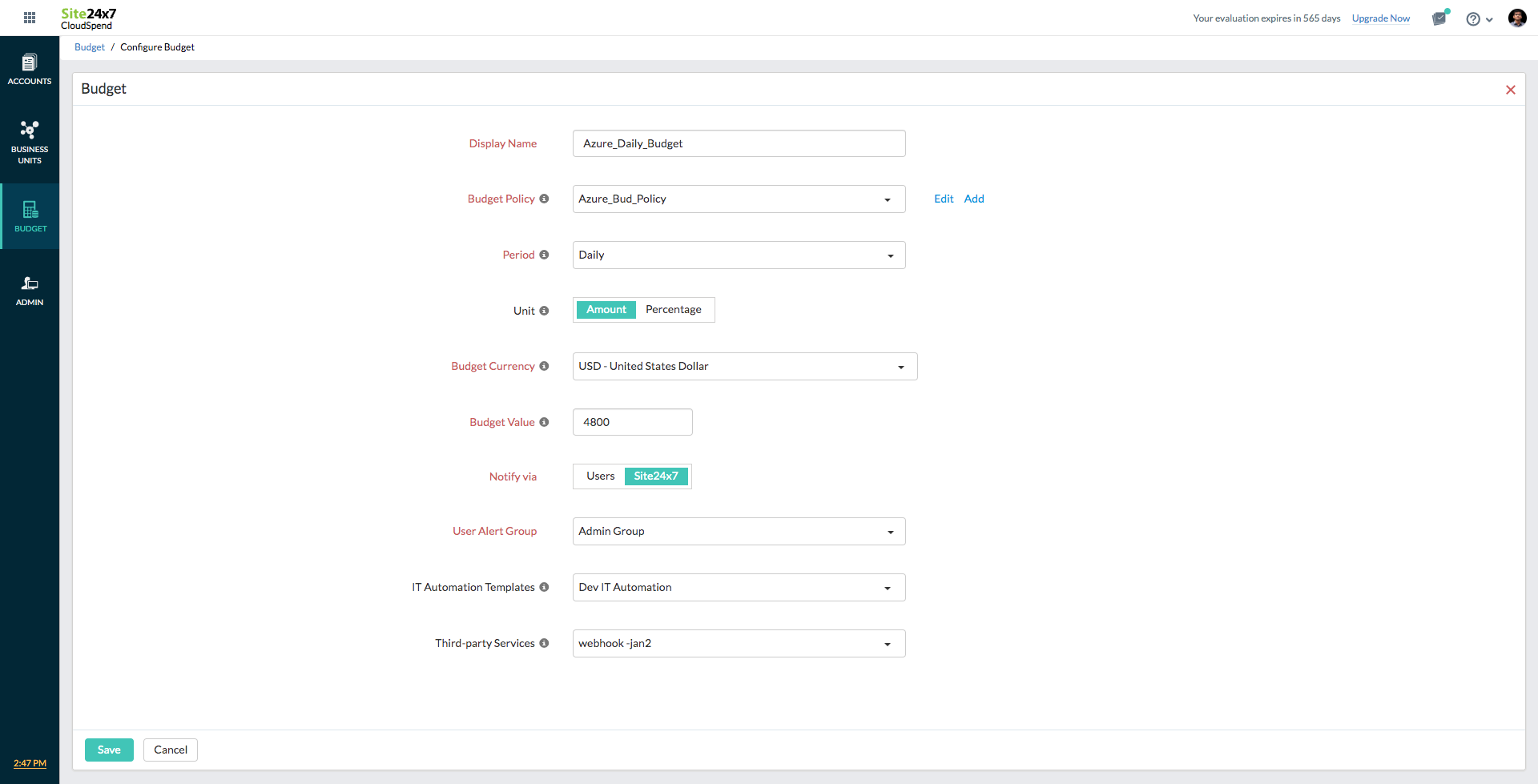
Task: Expand the Period dropdown
Action: pyautogui.click(x=738, y=255)
